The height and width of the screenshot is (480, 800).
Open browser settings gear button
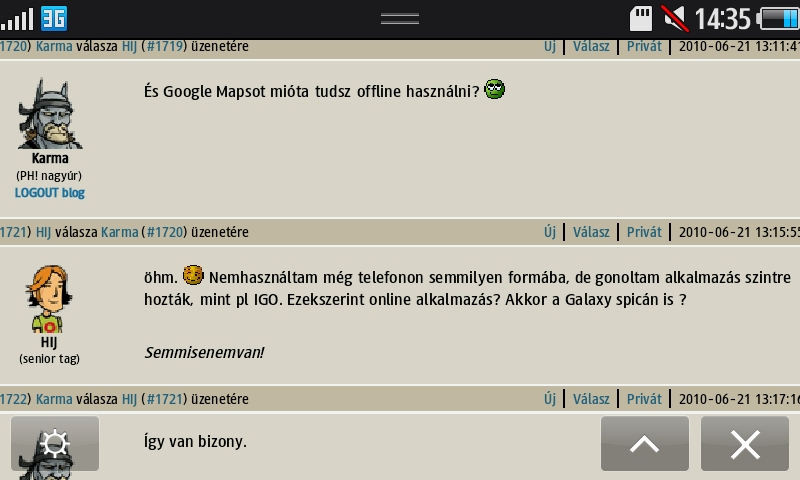pos(55,443)
